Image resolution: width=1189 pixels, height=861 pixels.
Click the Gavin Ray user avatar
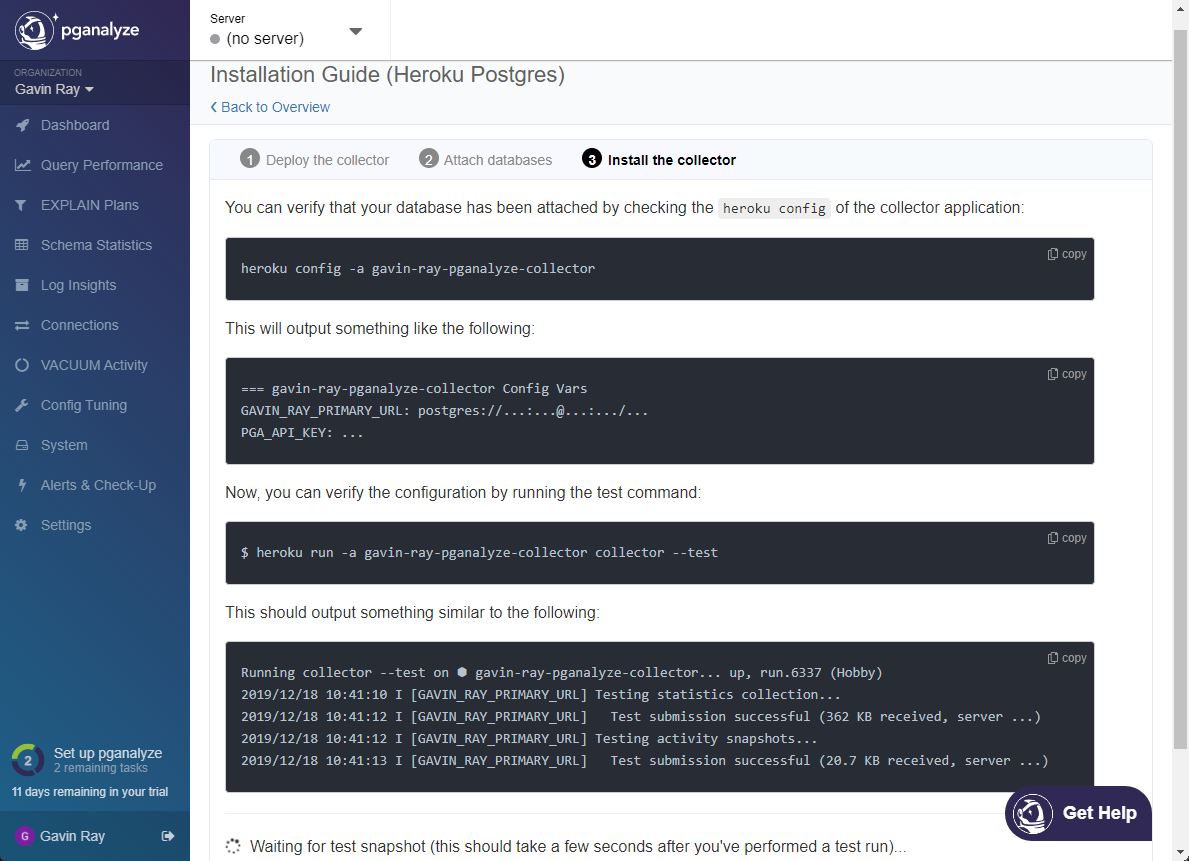point(24,836)
